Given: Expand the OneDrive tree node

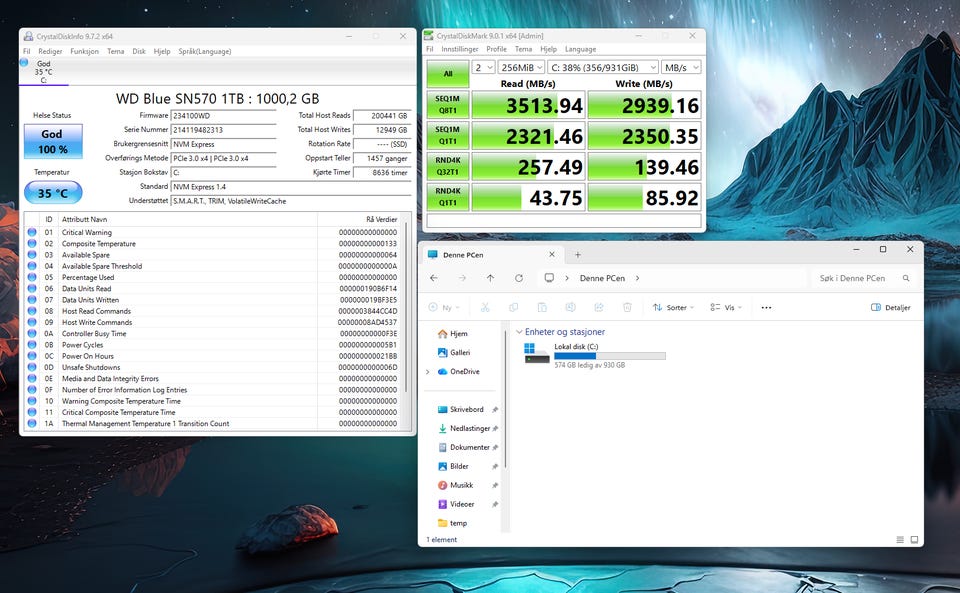Looking at the screenshot, I should pyautogui.click(x=427, y=371).
